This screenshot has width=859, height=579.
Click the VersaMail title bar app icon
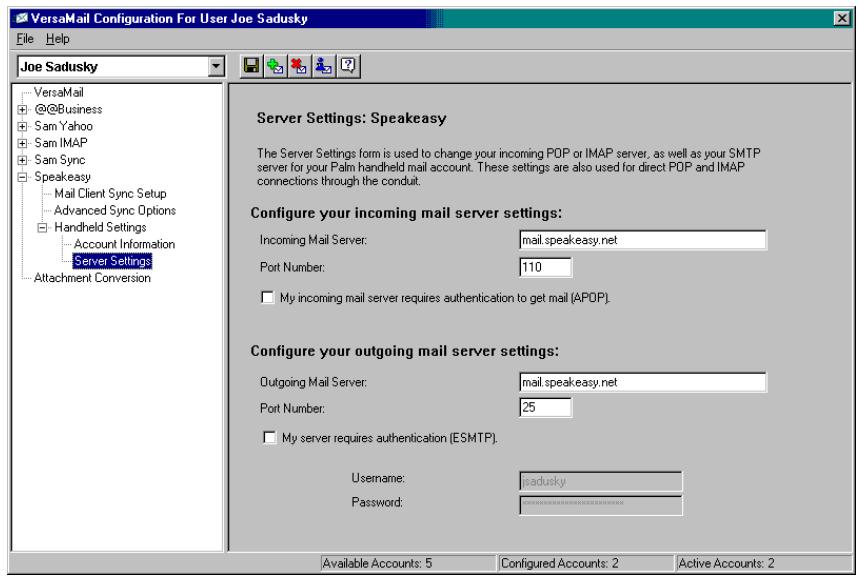(x=21, y=18)
